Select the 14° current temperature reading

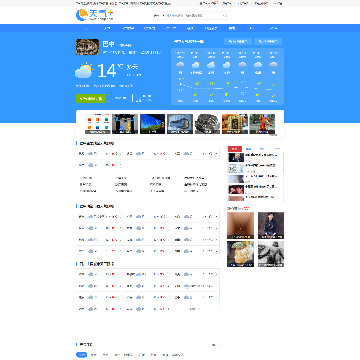point(110,71)
